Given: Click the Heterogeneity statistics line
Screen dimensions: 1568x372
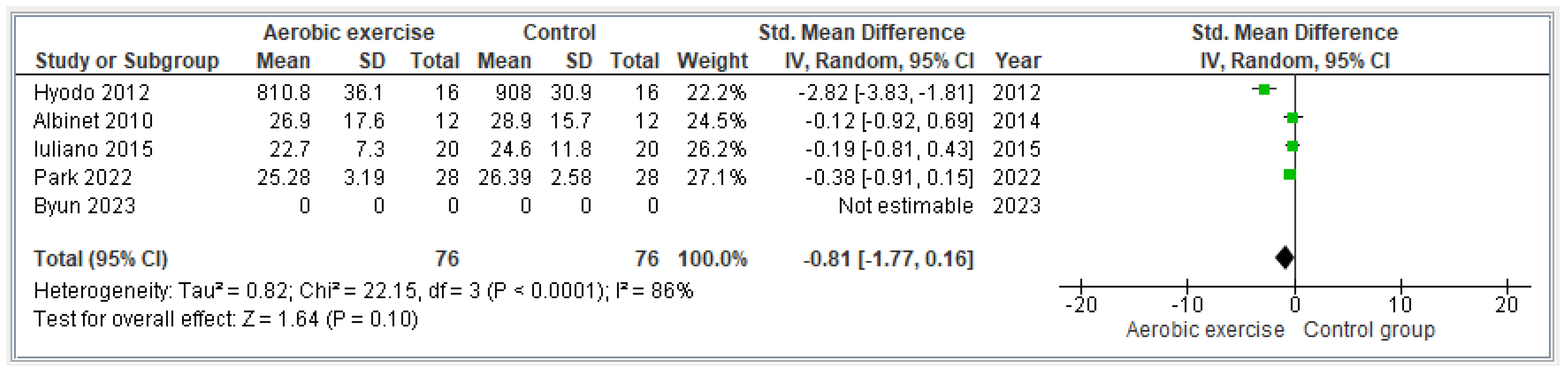Looking at the screenshot, I should (363, 290).
